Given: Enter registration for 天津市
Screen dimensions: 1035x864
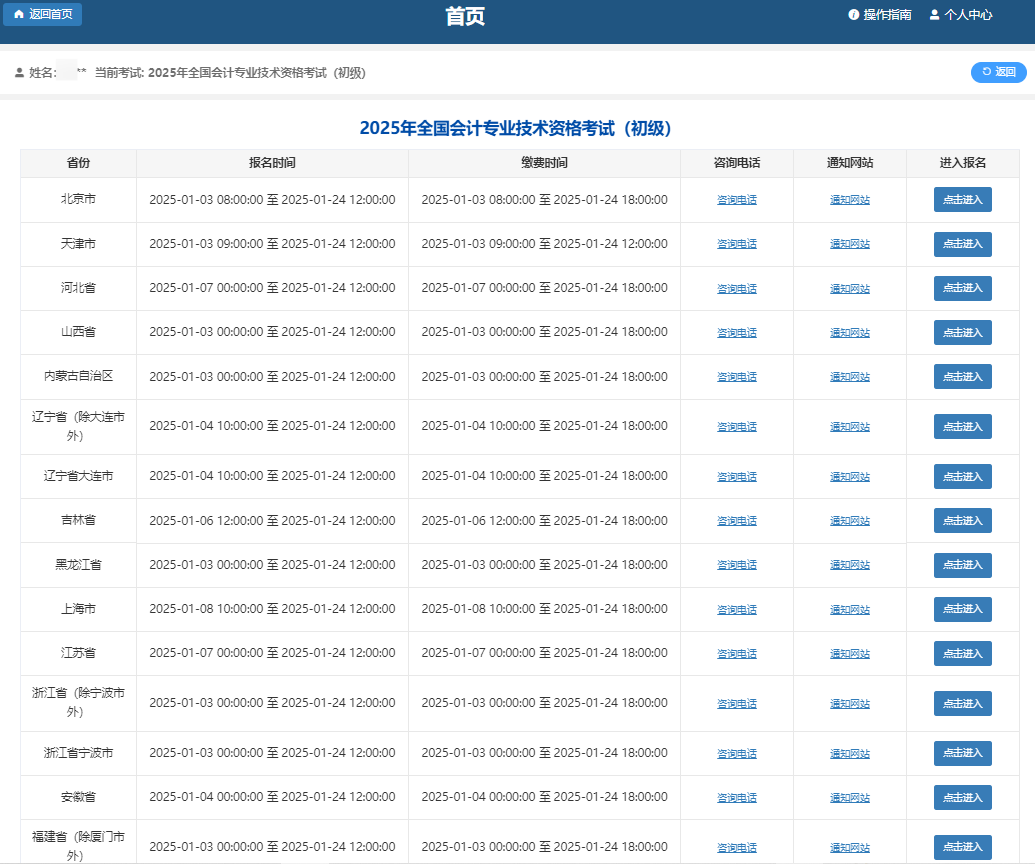Looking at the screenshot, I should 962,244.
